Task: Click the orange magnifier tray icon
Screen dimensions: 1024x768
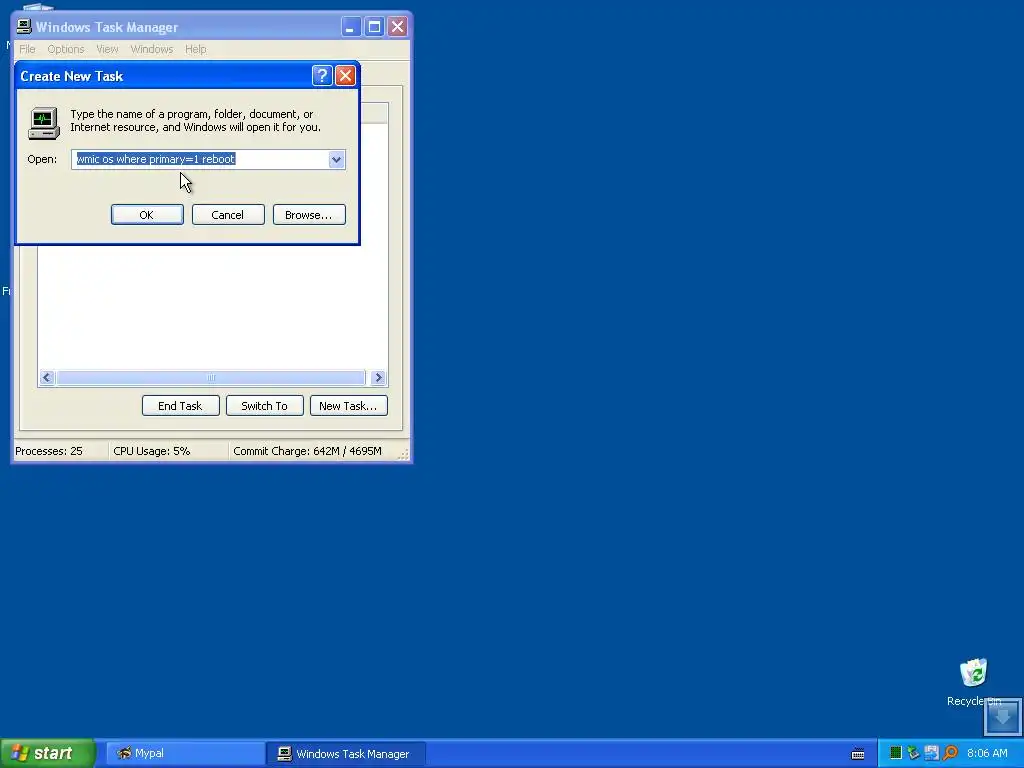Action: [950, 753]
